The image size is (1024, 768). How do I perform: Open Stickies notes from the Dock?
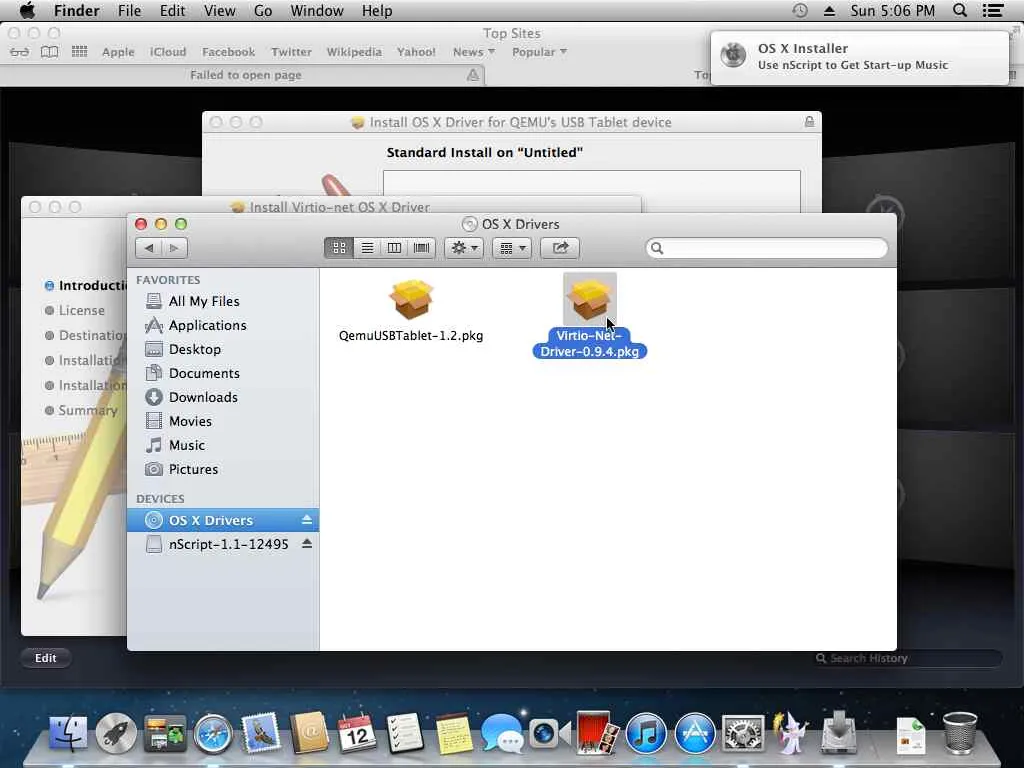tap(454, 733)
